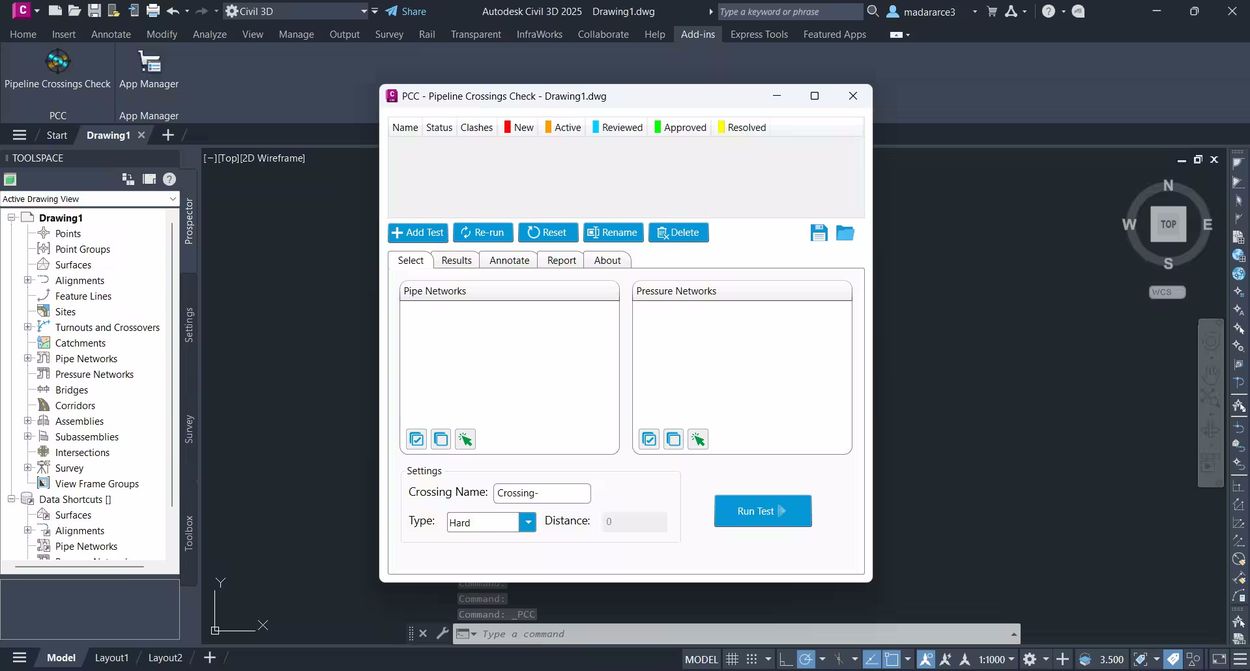Pick Pressure Networks from drawing cursor icon
This screenshot has height=671, width=1250.
pos(698,439)
